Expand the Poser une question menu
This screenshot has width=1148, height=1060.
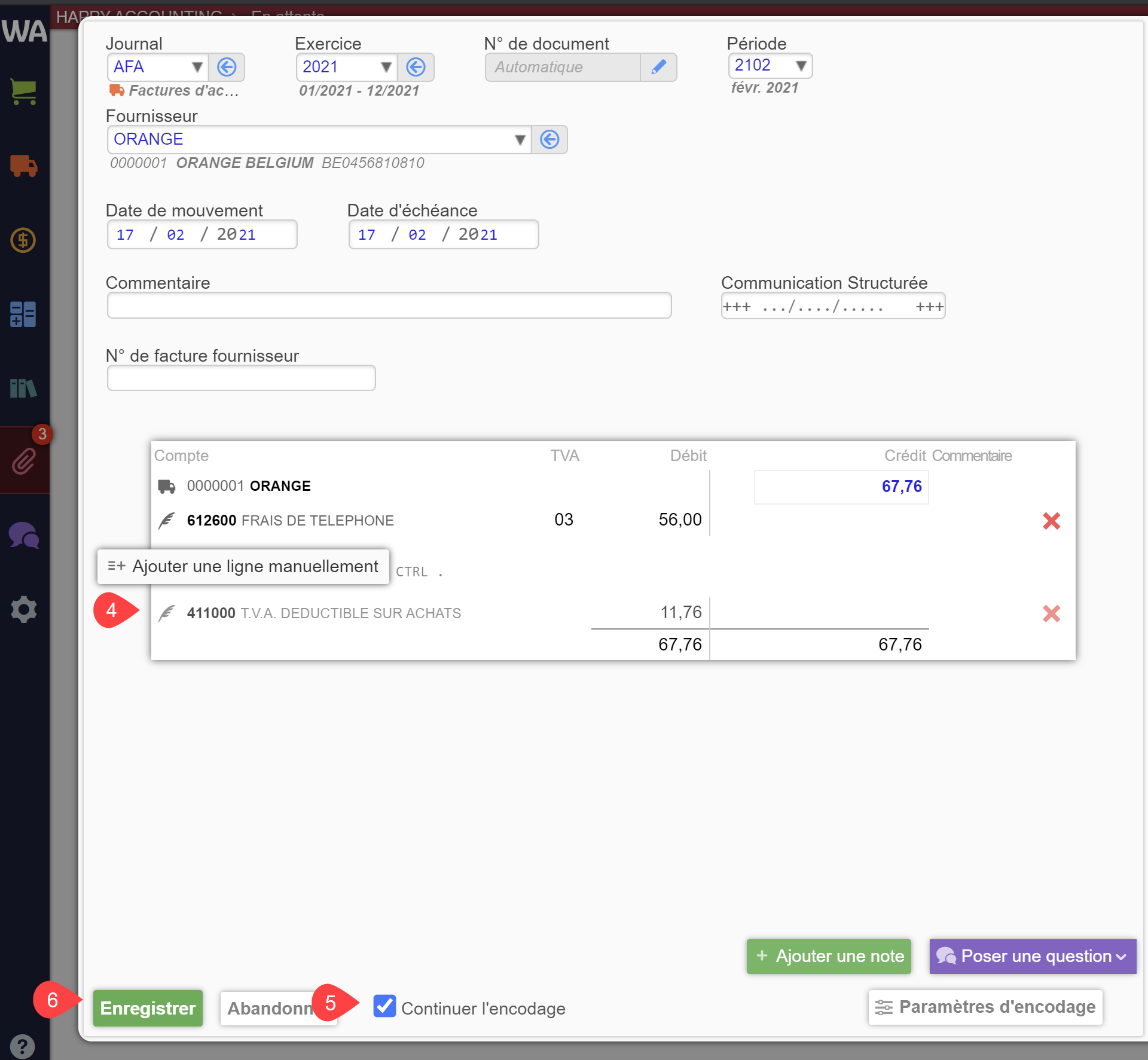coord(1033,956)
